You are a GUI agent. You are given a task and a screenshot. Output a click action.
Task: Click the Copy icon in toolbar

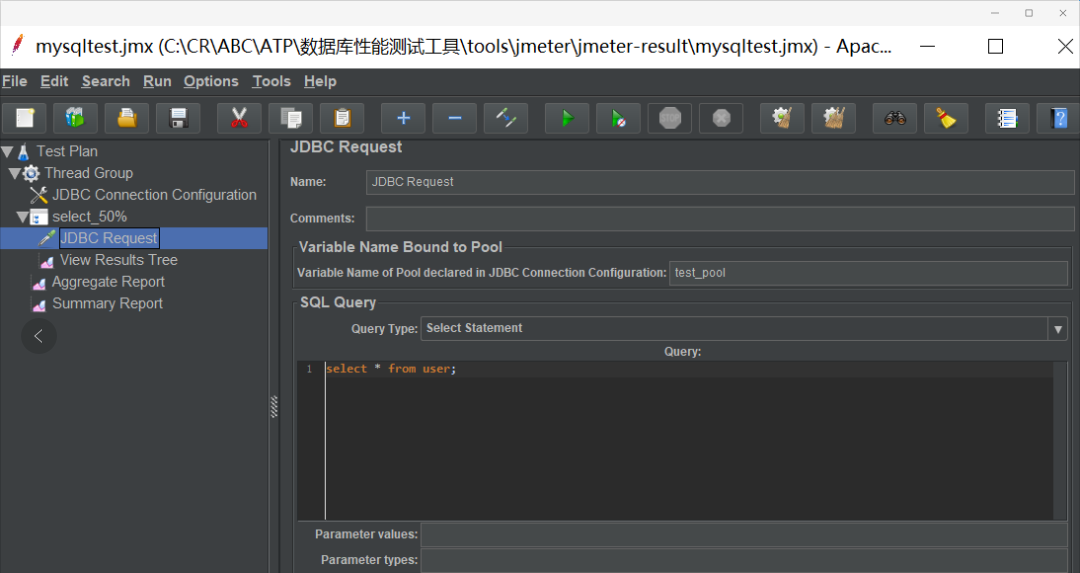(291, 118)
